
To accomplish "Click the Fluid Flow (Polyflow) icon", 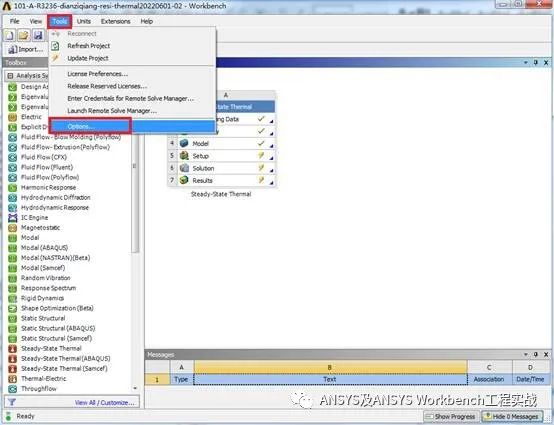I will (x=12, y=177).
